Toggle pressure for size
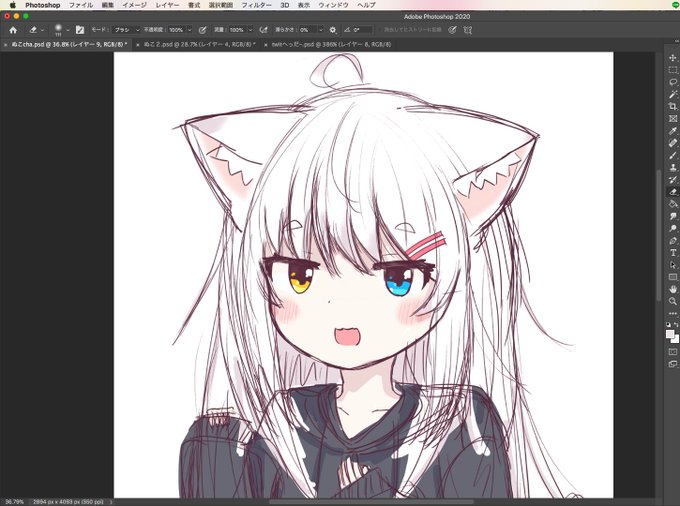680x506 pixels. pos(452,30)
